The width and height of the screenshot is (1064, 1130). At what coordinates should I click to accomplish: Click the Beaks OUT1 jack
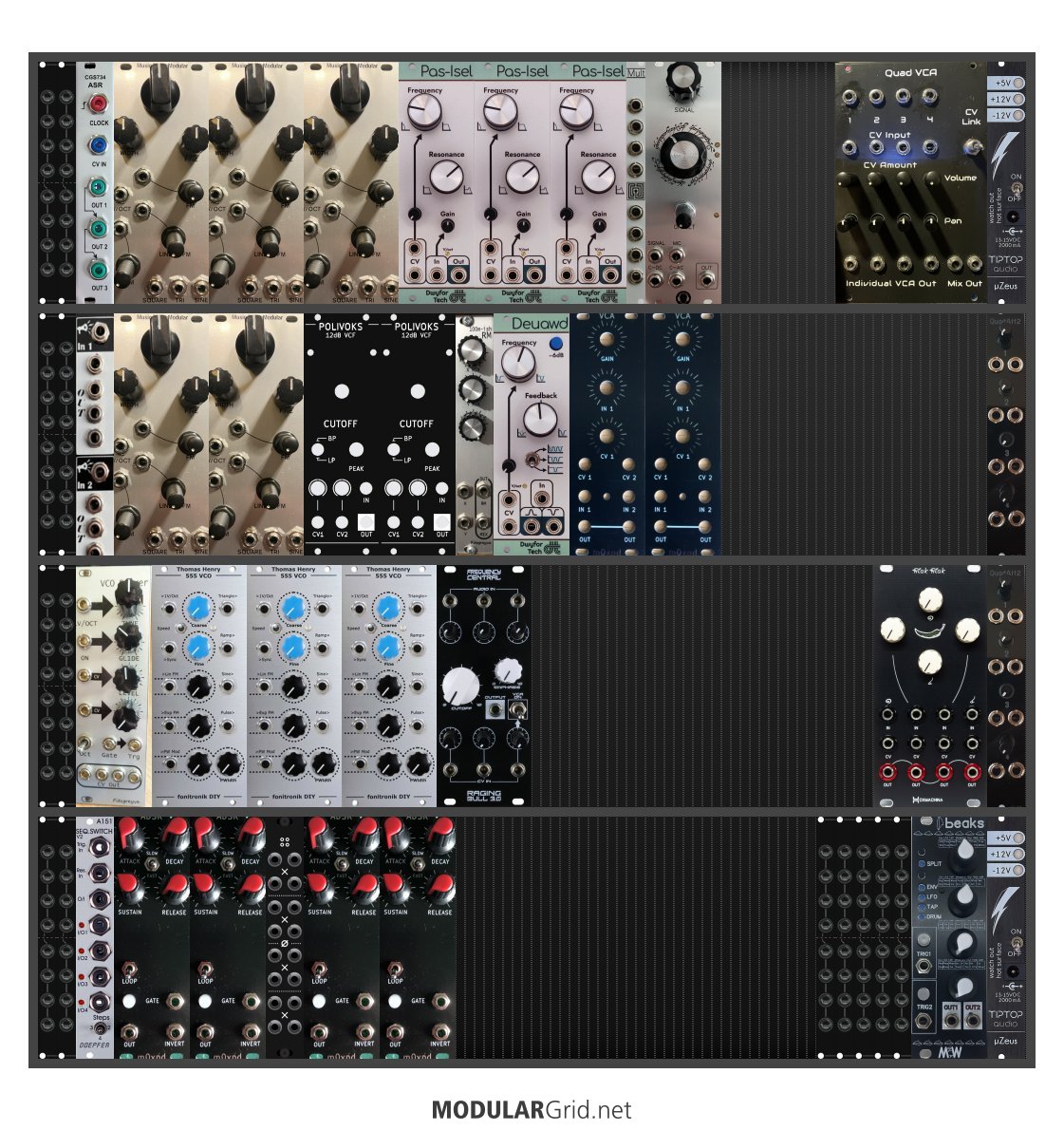952,1021
